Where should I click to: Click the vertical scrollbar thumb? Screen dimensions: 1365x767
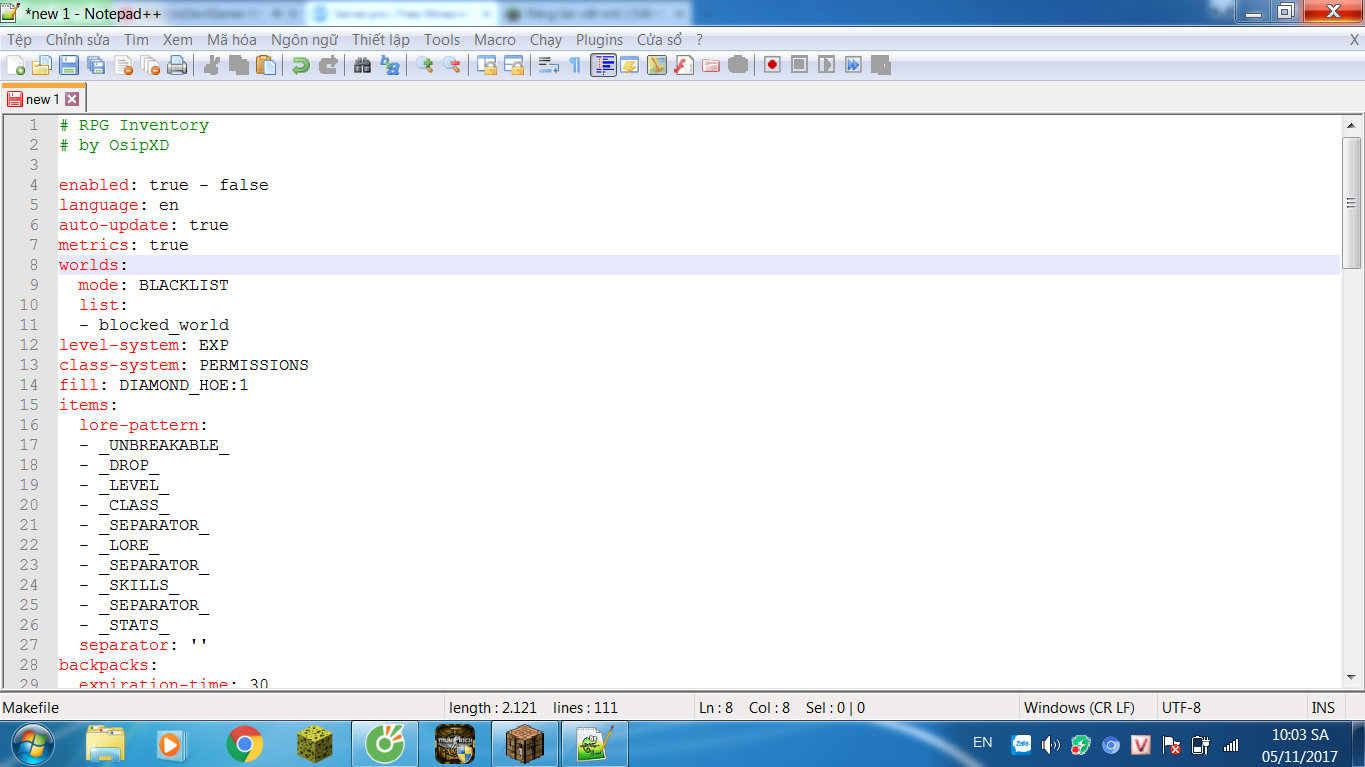[1351, 202]
